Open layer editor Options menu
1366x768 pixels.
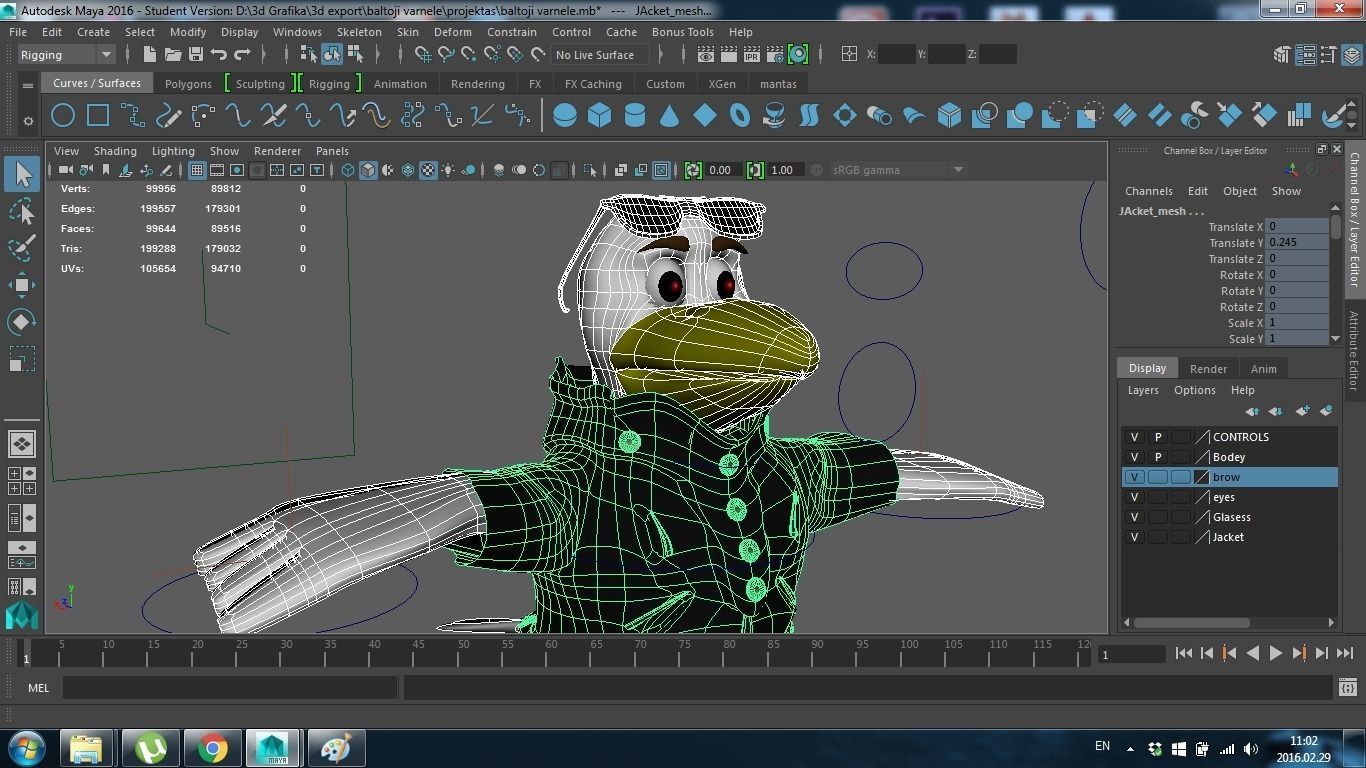click(1195, 390)
